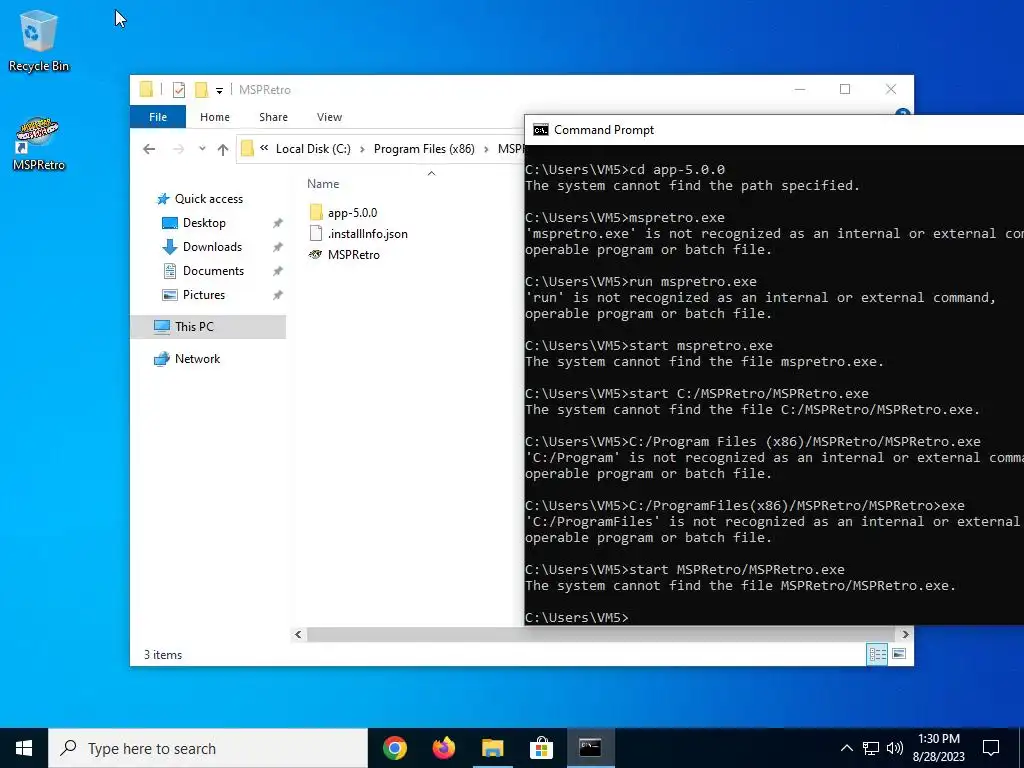The height and width of the screenshot is (768, 1024).
Task: Expand the hidden breadcrumb path chevron
Action: point(264,148)
